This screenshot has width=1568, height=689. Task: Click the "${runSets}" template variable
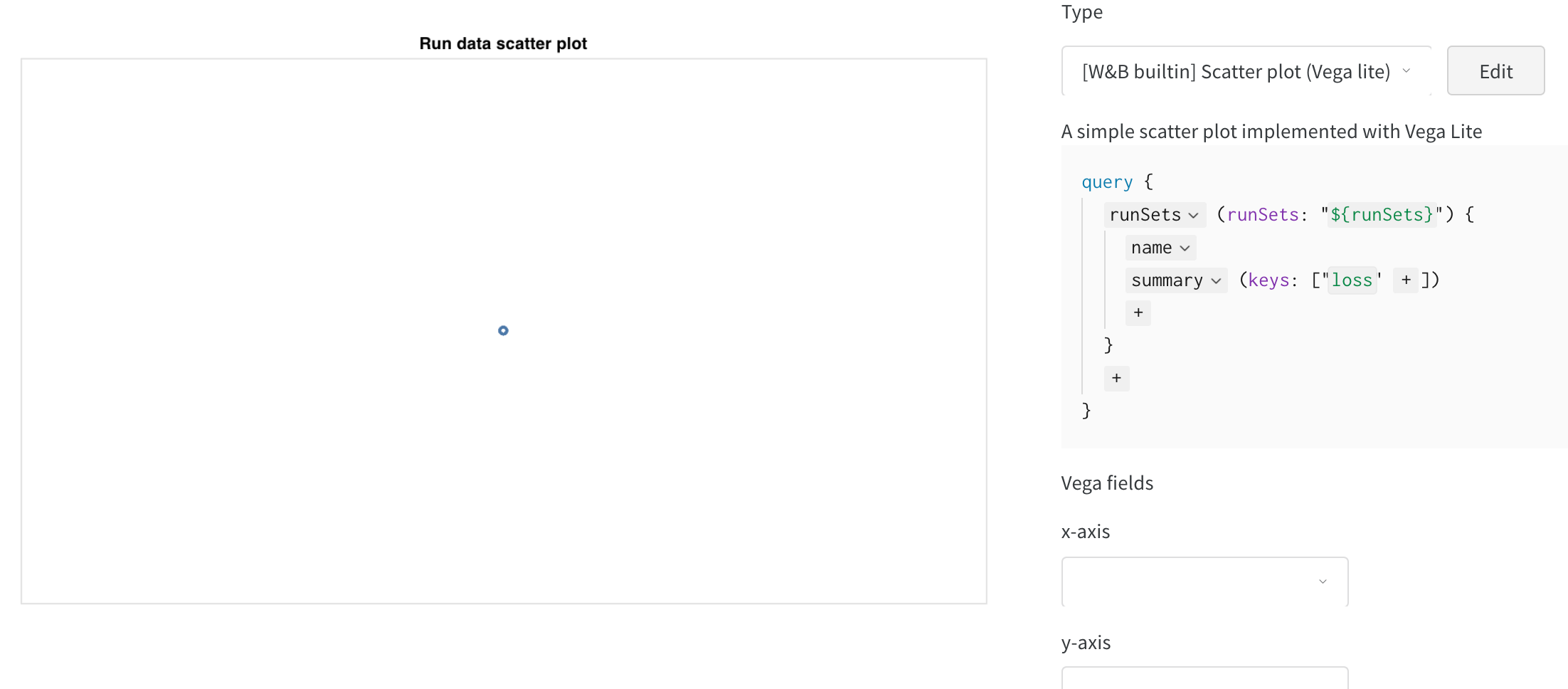tap(1380, 214)
